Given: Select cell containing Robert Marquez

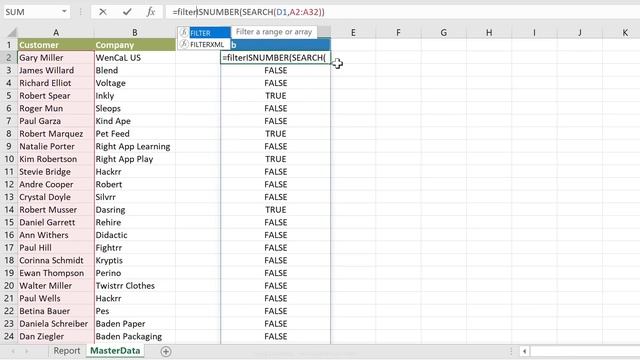Looking at the screenshot, I should tap(56, 133).
